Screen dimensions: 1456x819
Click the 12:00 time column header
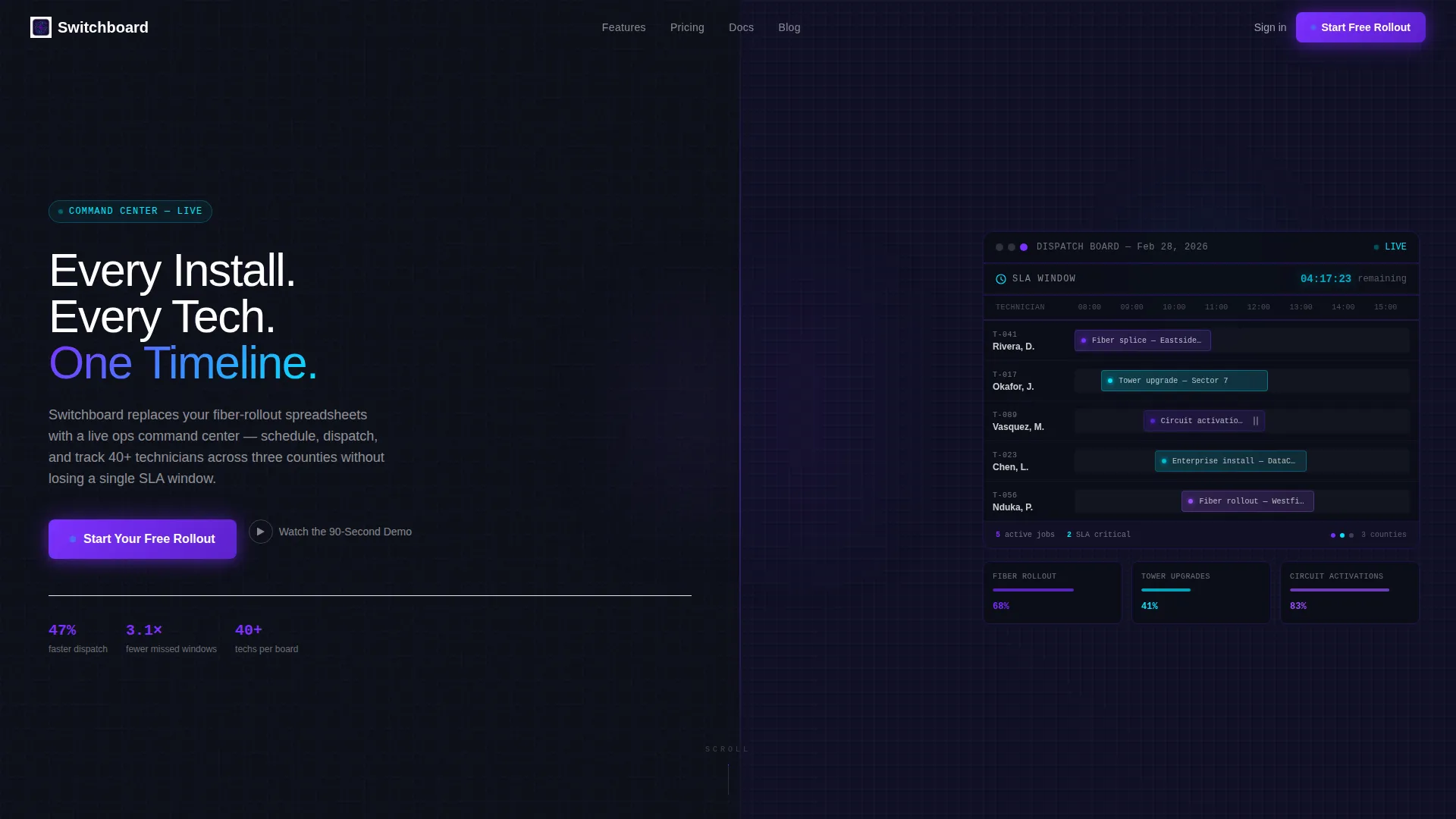[x=1259, y=307]
